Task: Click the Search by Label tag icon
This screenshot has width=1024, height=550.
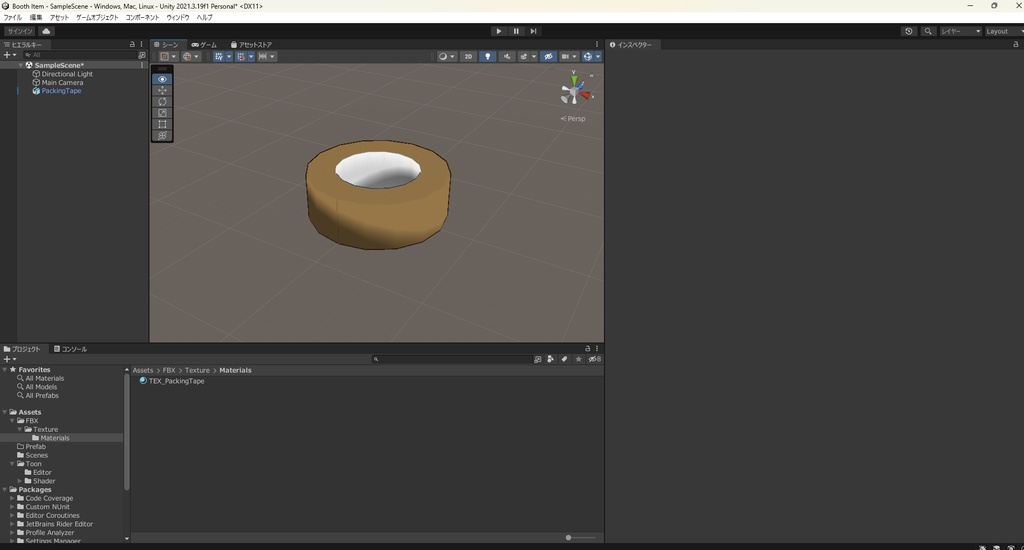Action: point(564,359)
